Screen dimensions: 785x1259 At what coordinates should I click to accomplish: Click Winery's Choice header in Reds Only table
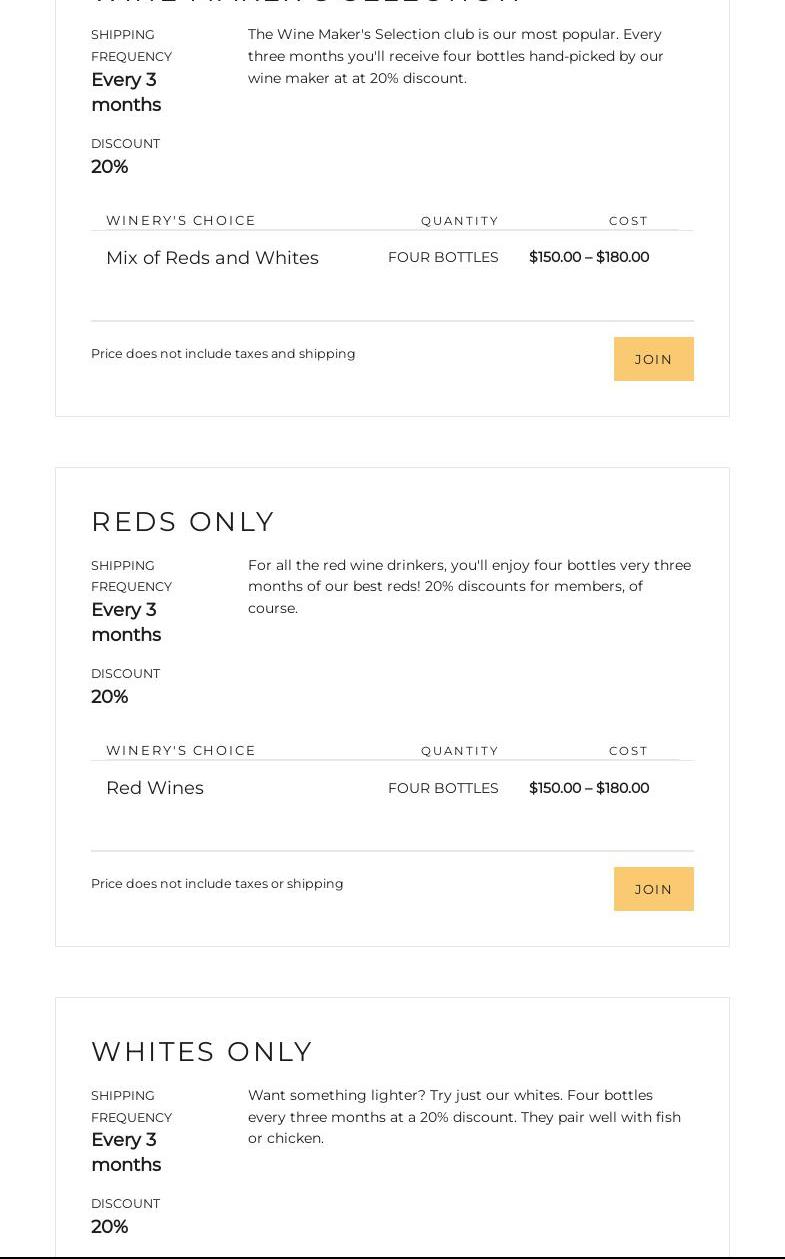pos(181,750)
